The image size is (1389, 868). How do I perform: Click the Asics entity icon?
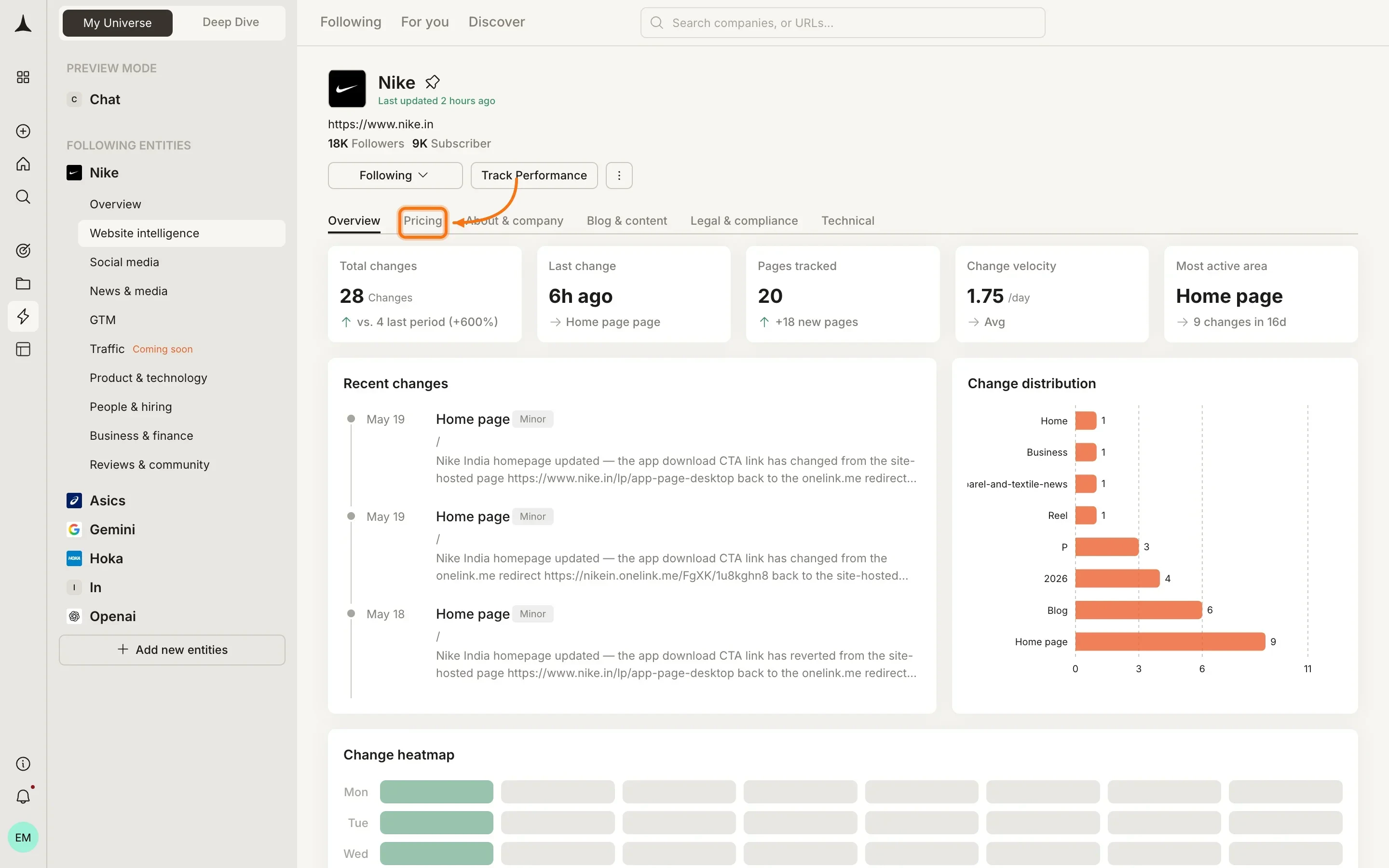pyautogui.click(x=74, y=501)
